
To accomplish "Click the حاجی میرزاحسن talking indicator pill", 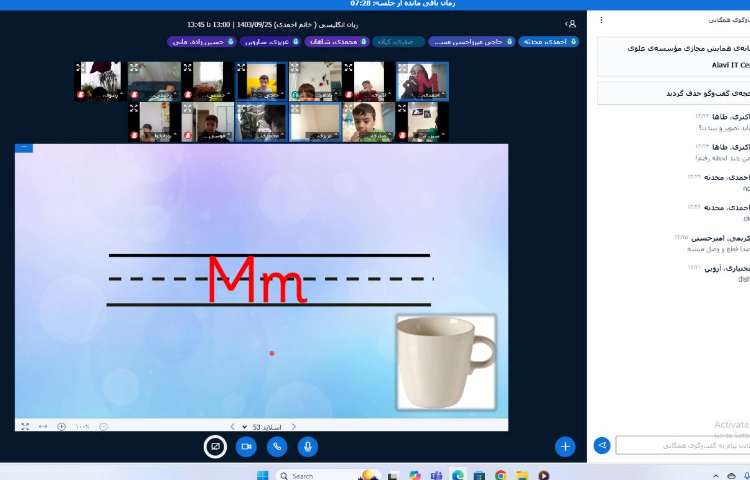I will click(x=471, y=42).
